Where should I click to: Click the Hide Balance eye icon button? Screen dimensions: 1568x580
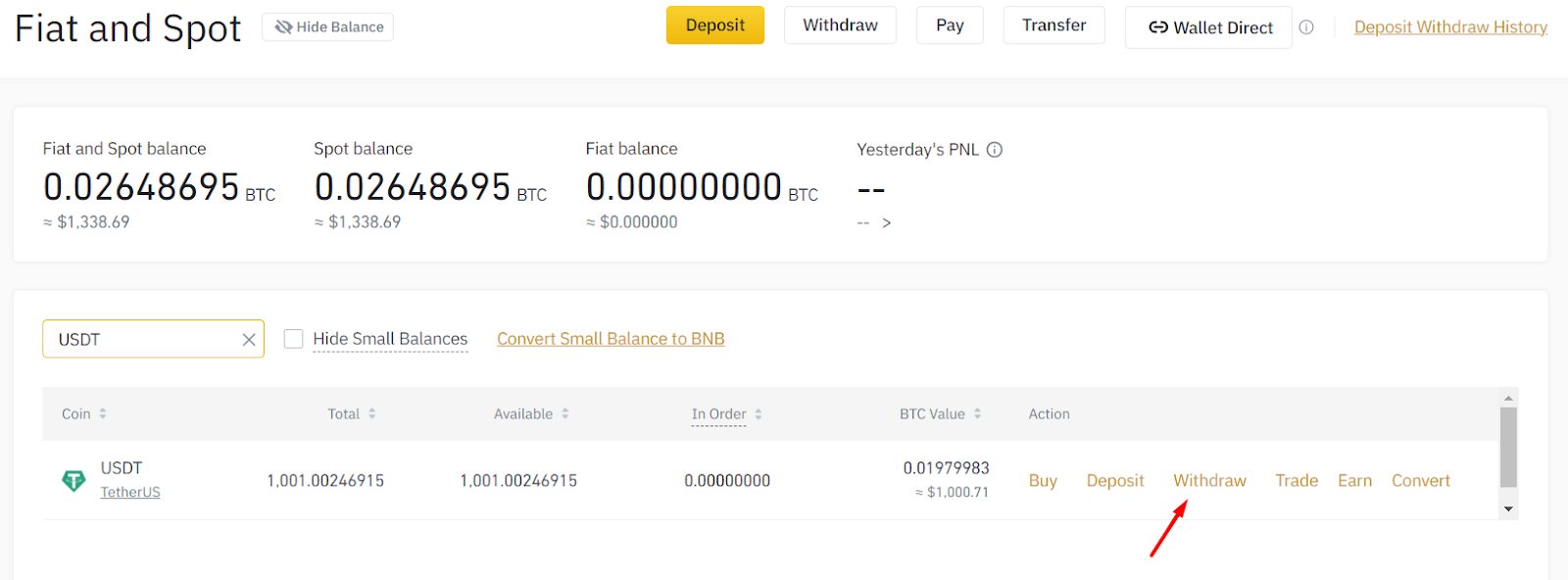(327, 27)
